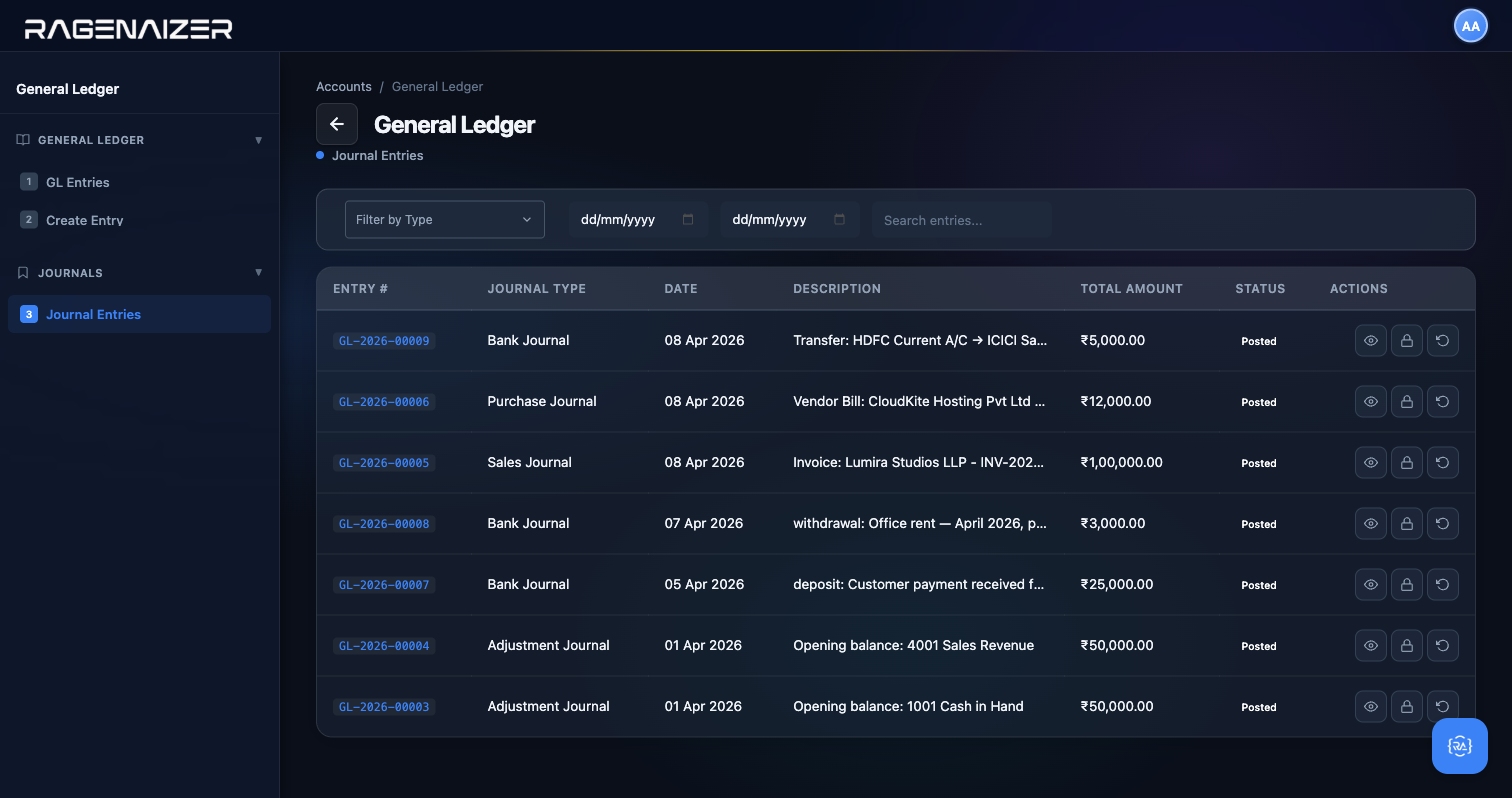Open the Filter by Type dropdown
The width and height of the screenshot is (1512, 798).
pyautogui.click(x=445, y=220)
